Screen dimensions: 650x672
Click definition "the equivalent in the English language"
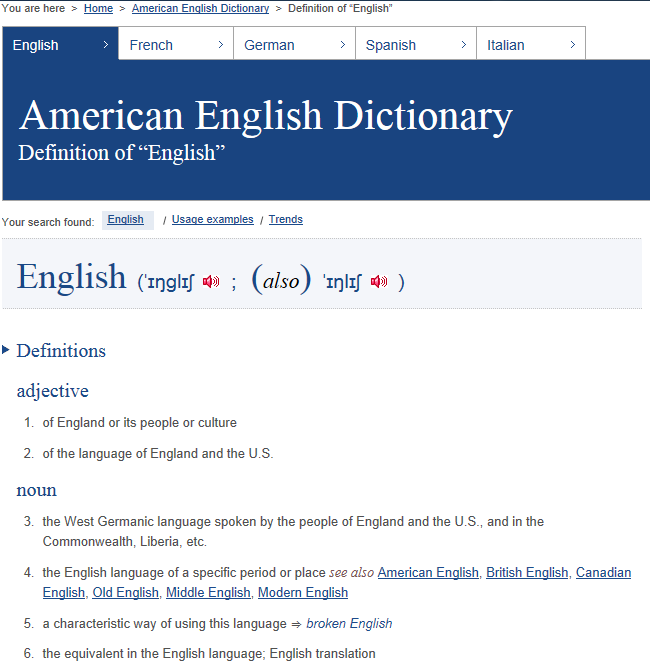click(209, 654)
